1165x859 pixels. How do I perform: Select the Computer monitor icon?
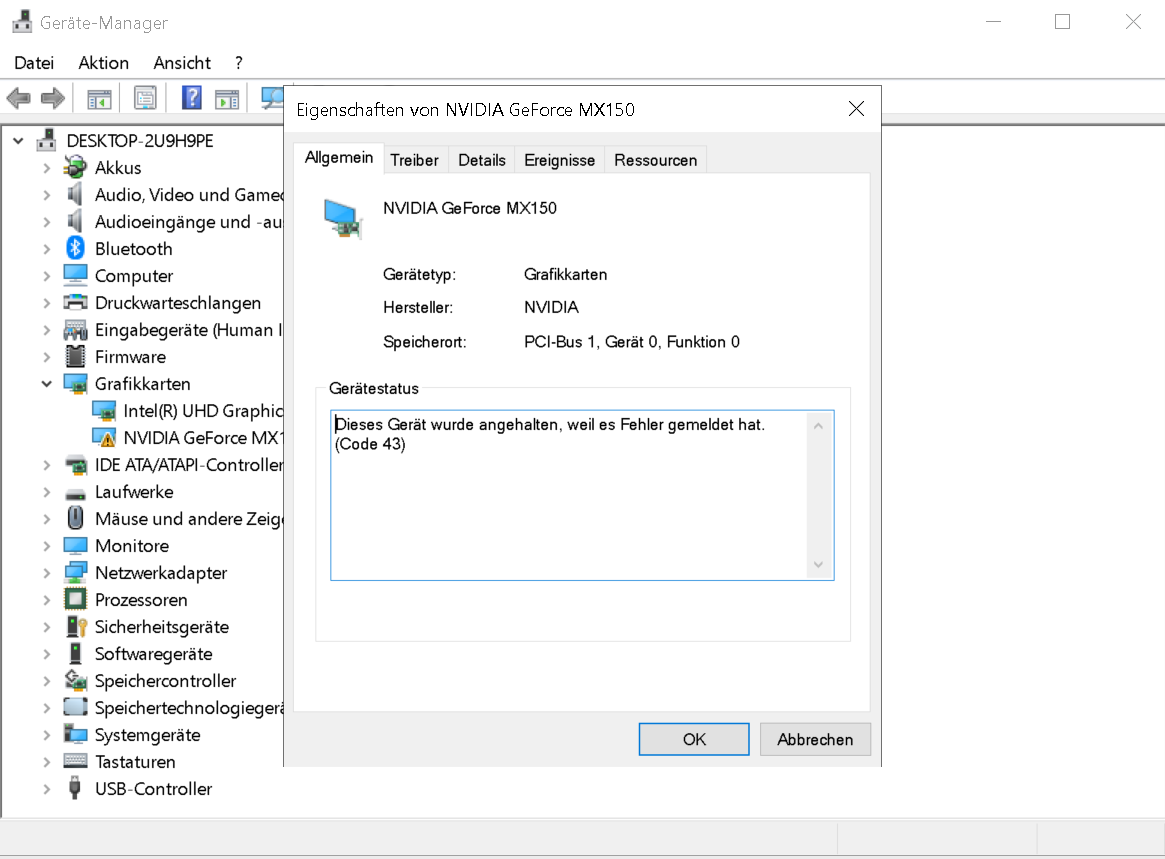click(x=75, y=275)
